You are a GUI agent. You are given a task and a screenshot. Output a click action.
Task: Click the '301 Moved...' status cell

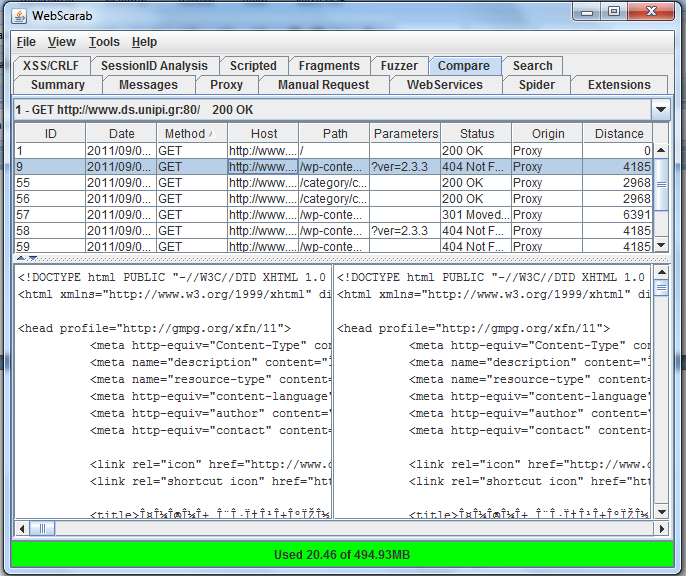pos(476,215)
